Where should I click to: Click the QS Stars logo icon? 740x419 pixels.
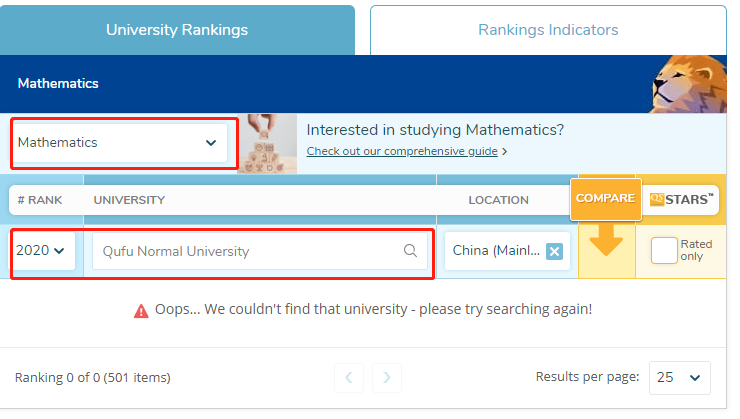(680, 199)
